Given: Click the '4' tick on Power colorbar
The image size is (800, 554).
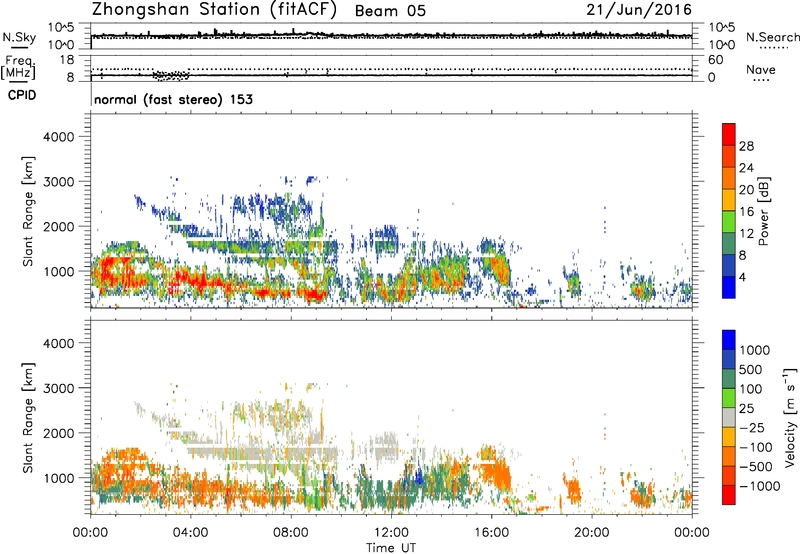Looking at the screenshot, I should 742,277.
